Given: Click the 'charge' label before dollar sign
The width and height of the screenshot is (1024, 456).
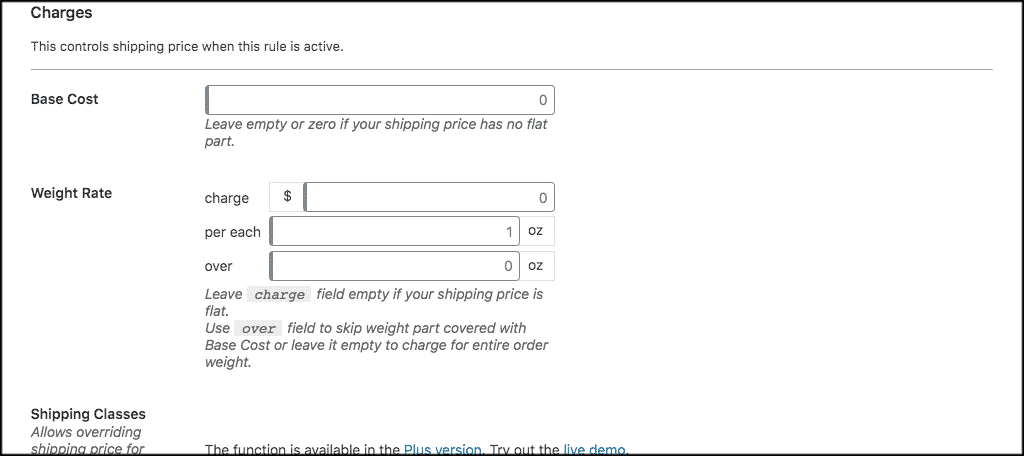Looking at the screenshot, I should coord(226,198).
